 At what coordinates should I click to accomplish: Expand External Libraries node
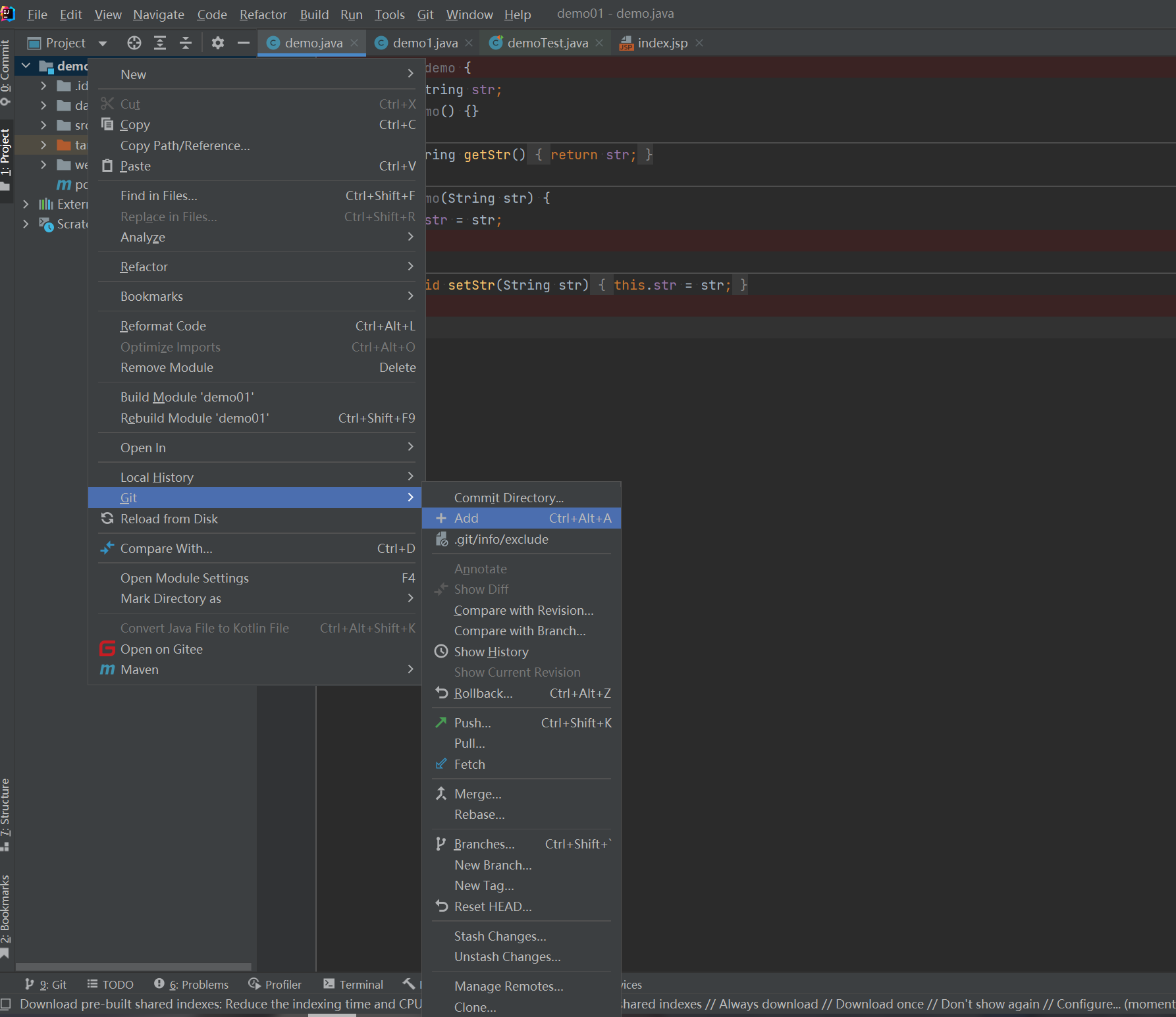[26, 204]
